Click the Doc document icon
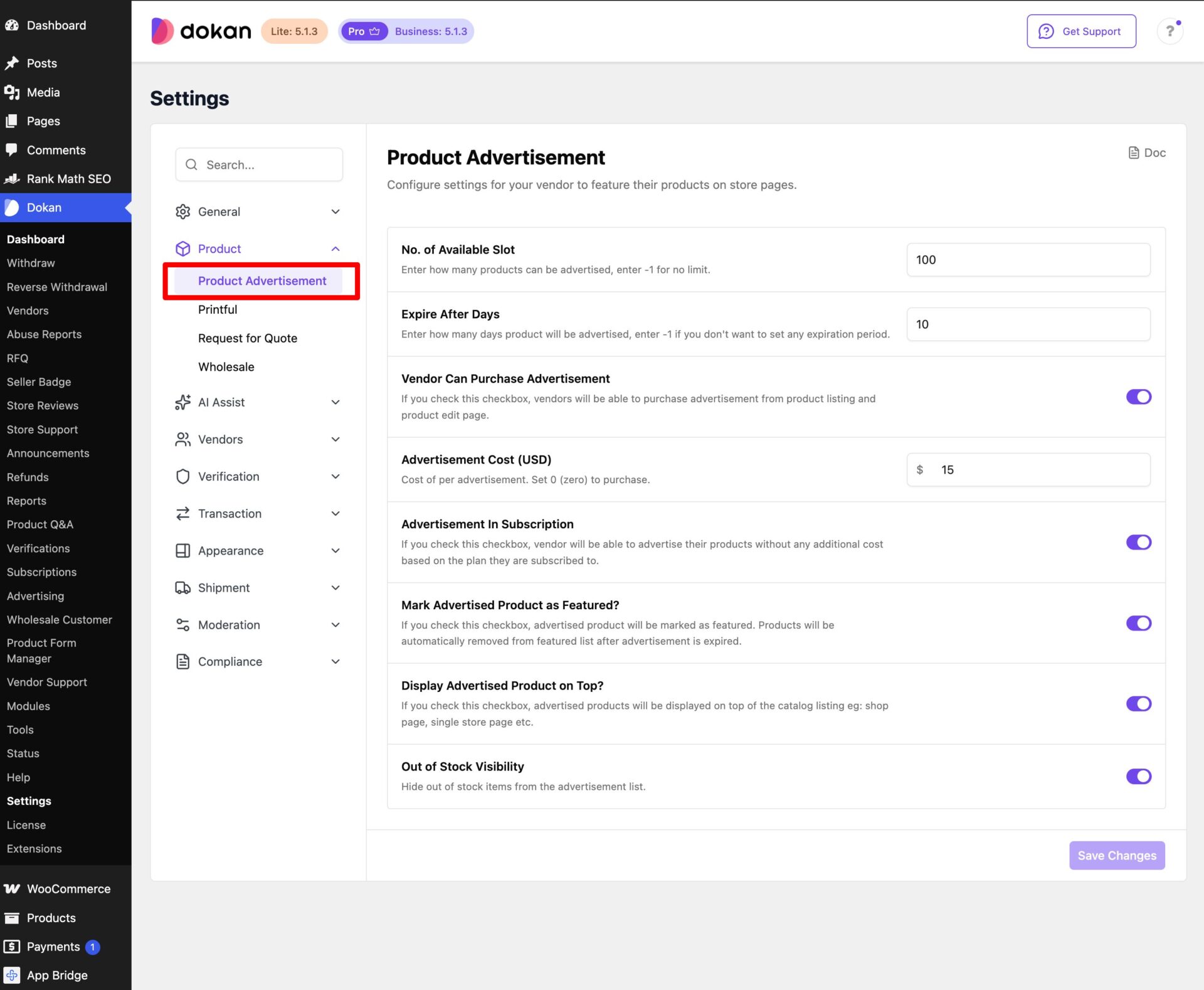The image size is (1204, 990). tap(1134, 152)
